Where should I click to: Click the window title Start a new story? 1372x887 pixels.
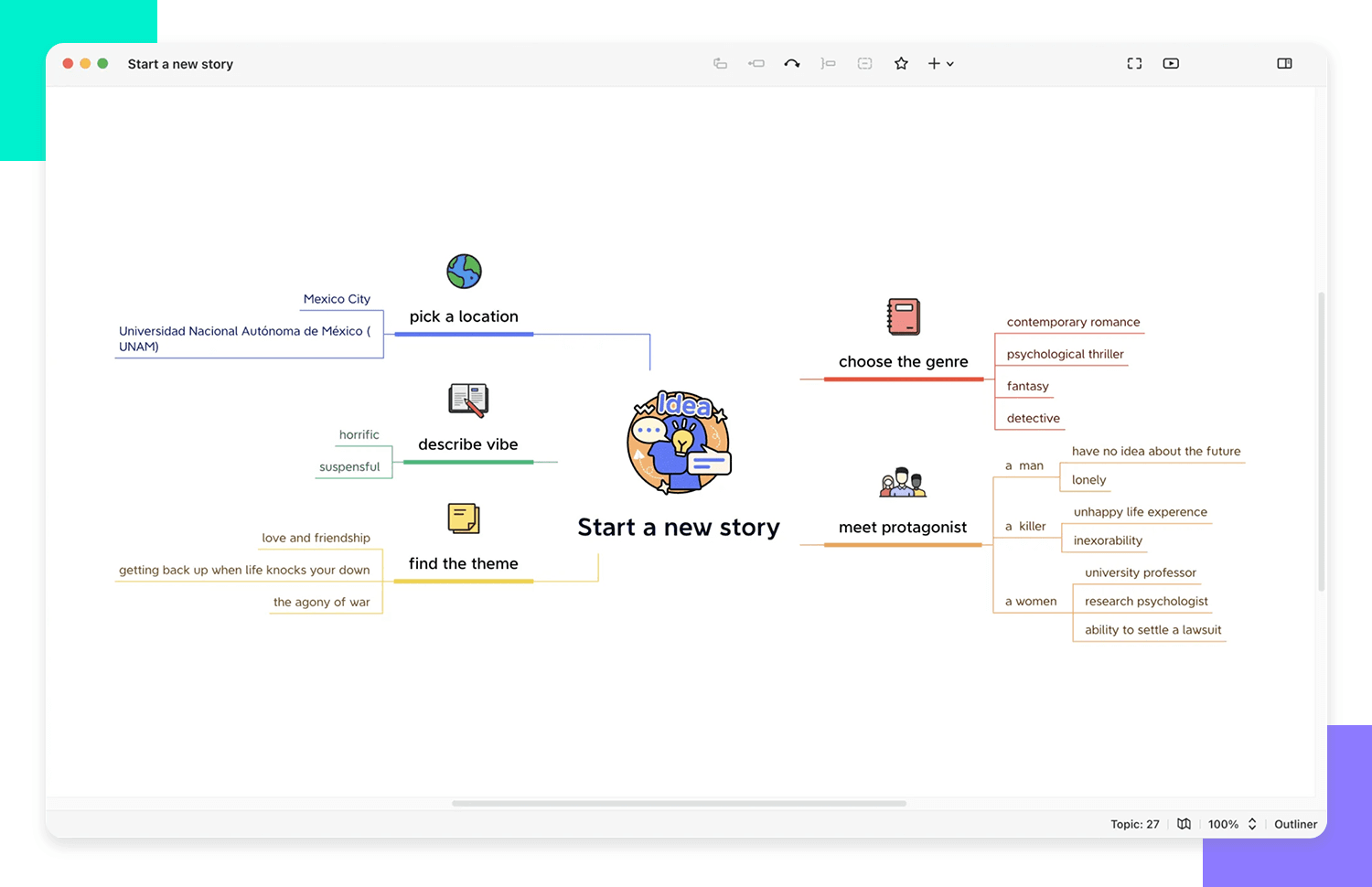(180, 64)
